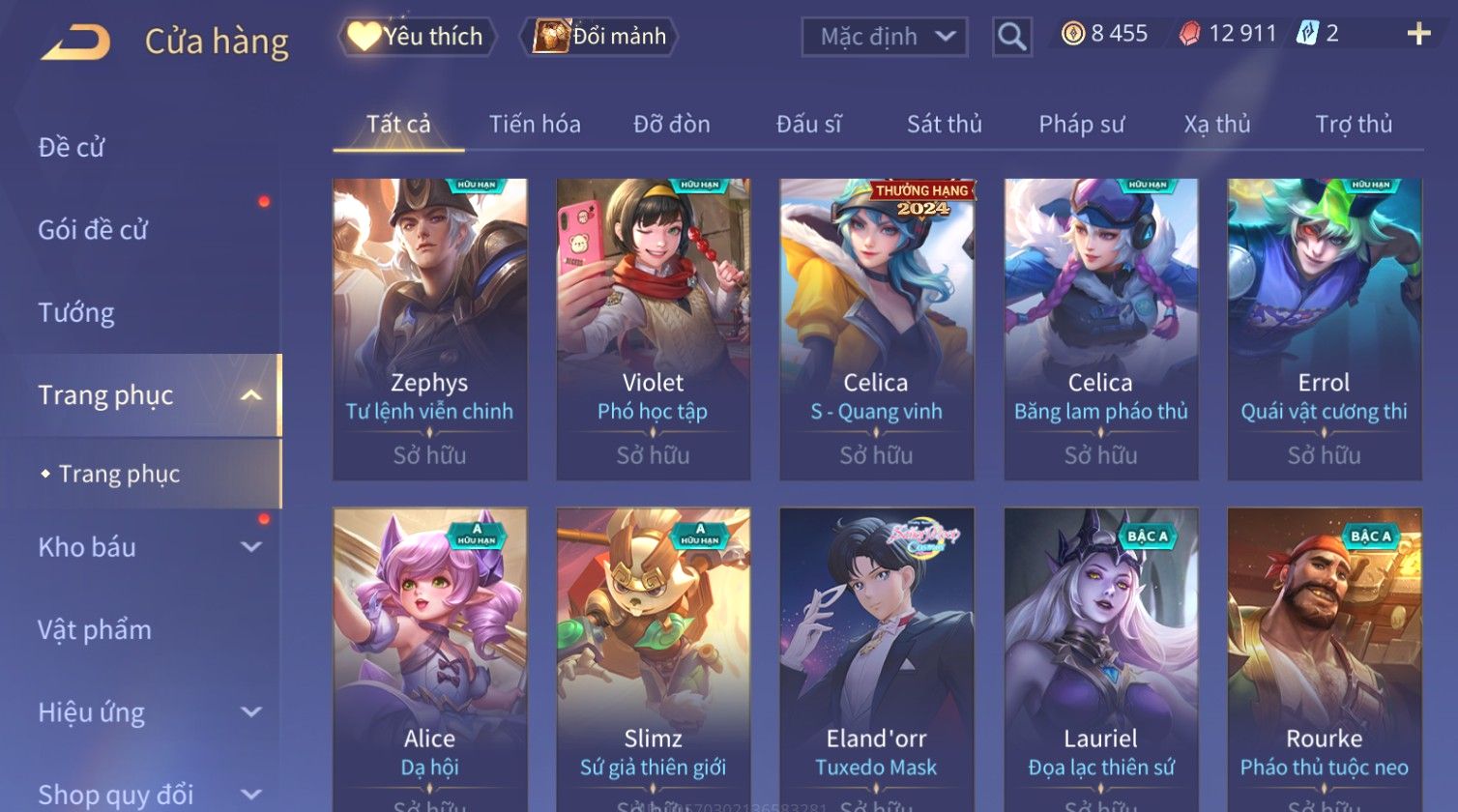Select Eland'orr Tuxedo Mask skin card
Viewport: 1458px width, 812px height.
(x=877, y=659)
